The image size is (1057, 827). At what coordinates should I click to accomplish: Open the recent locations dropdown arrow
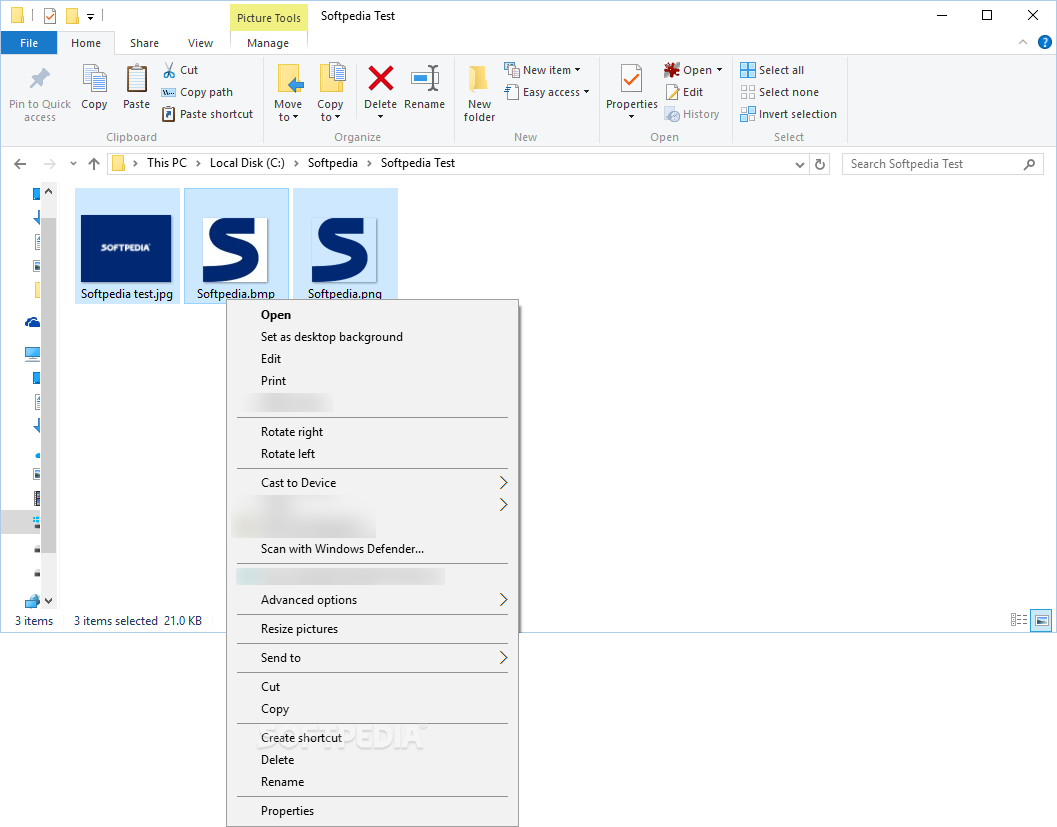73,164
